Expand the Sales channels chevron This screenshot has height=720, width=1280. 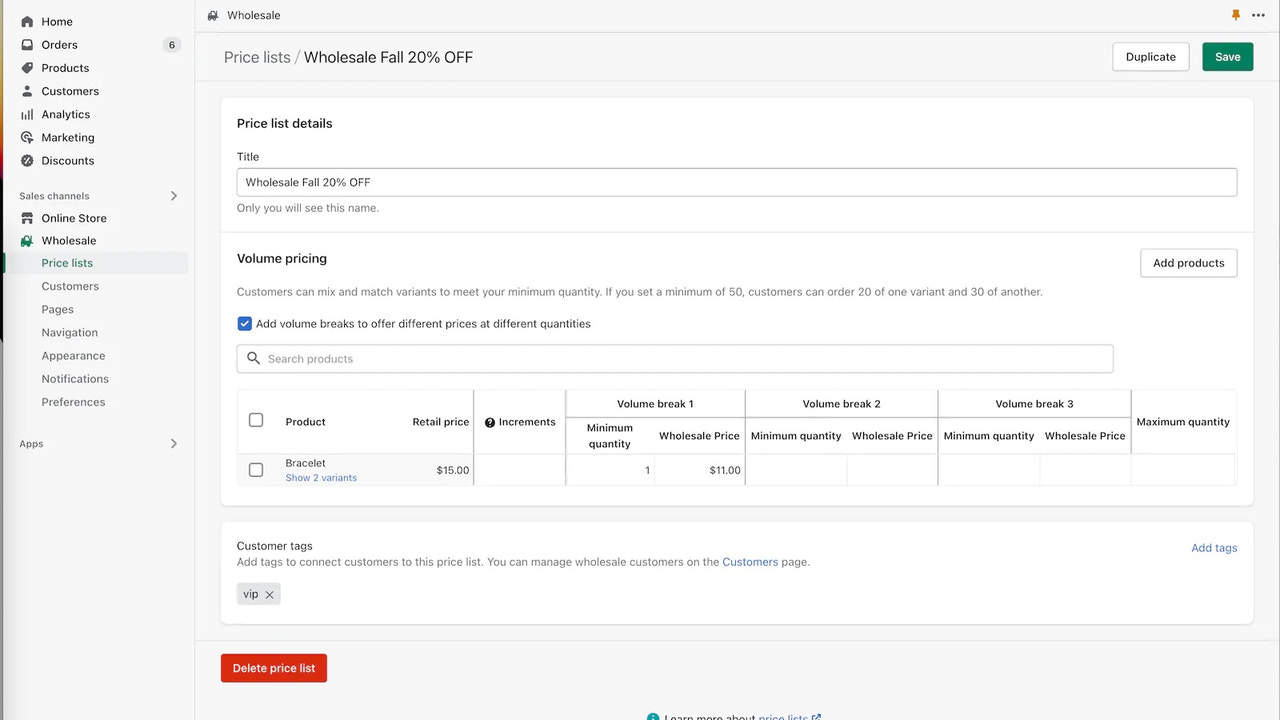pyautogui.click(x=173, y=196)
